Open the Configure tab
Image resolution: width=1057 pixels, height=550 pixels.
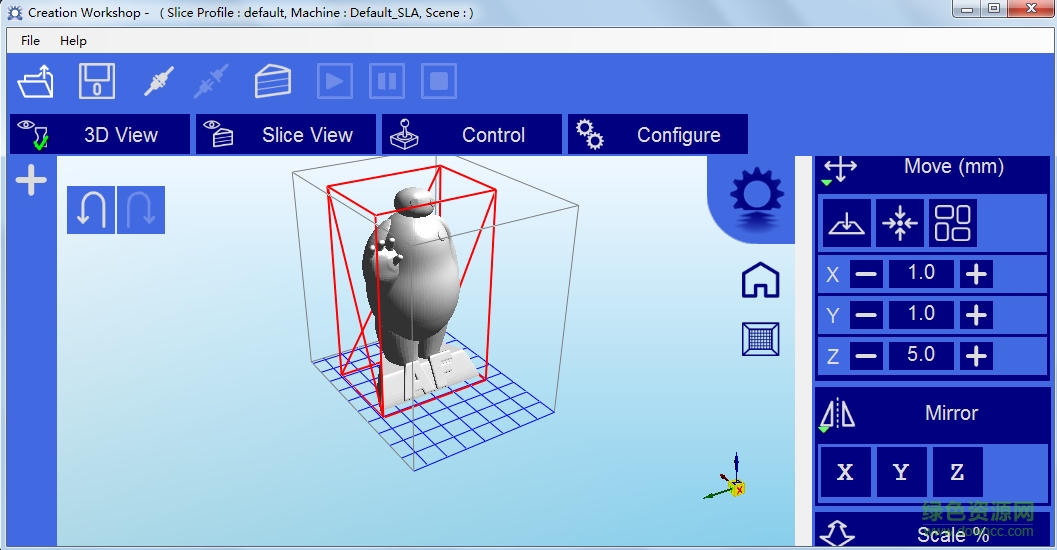coord(658,134)
